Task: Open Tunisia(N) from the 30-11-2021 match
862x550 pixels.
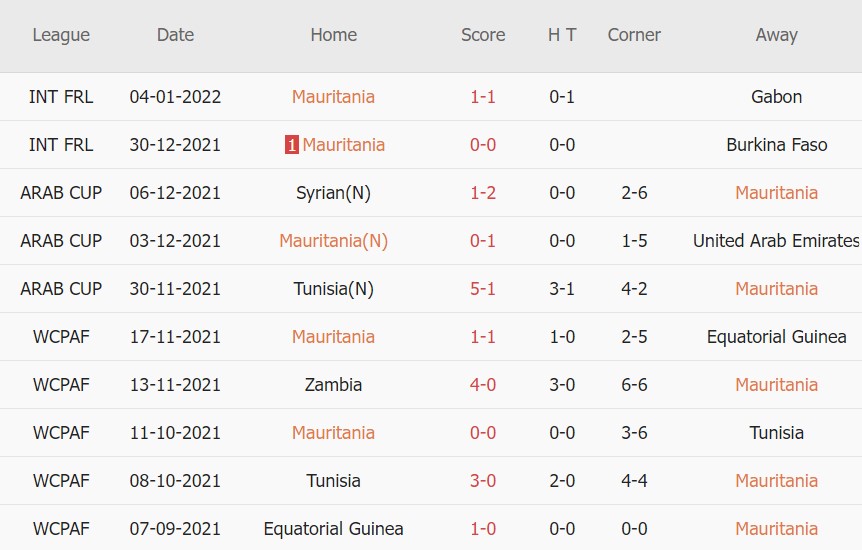Action: coord(333,289)
